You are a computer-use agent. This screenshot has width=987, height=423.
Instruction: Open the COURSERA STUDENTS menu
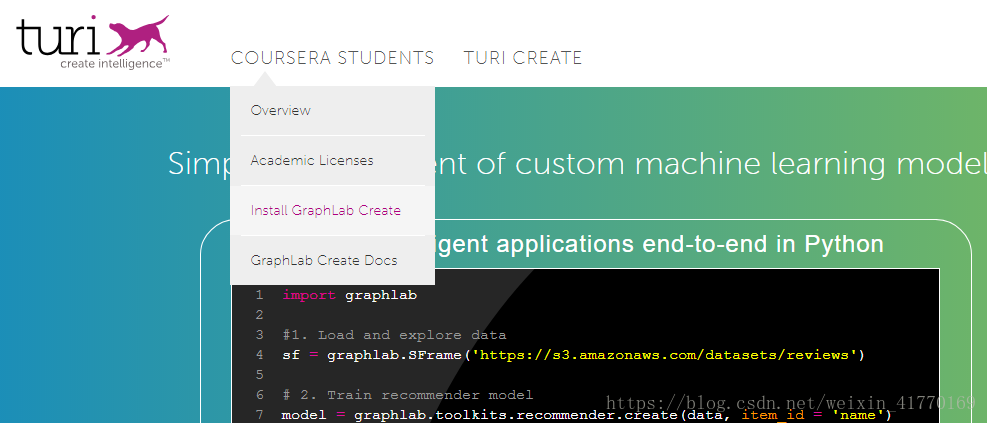pos(332,58)
